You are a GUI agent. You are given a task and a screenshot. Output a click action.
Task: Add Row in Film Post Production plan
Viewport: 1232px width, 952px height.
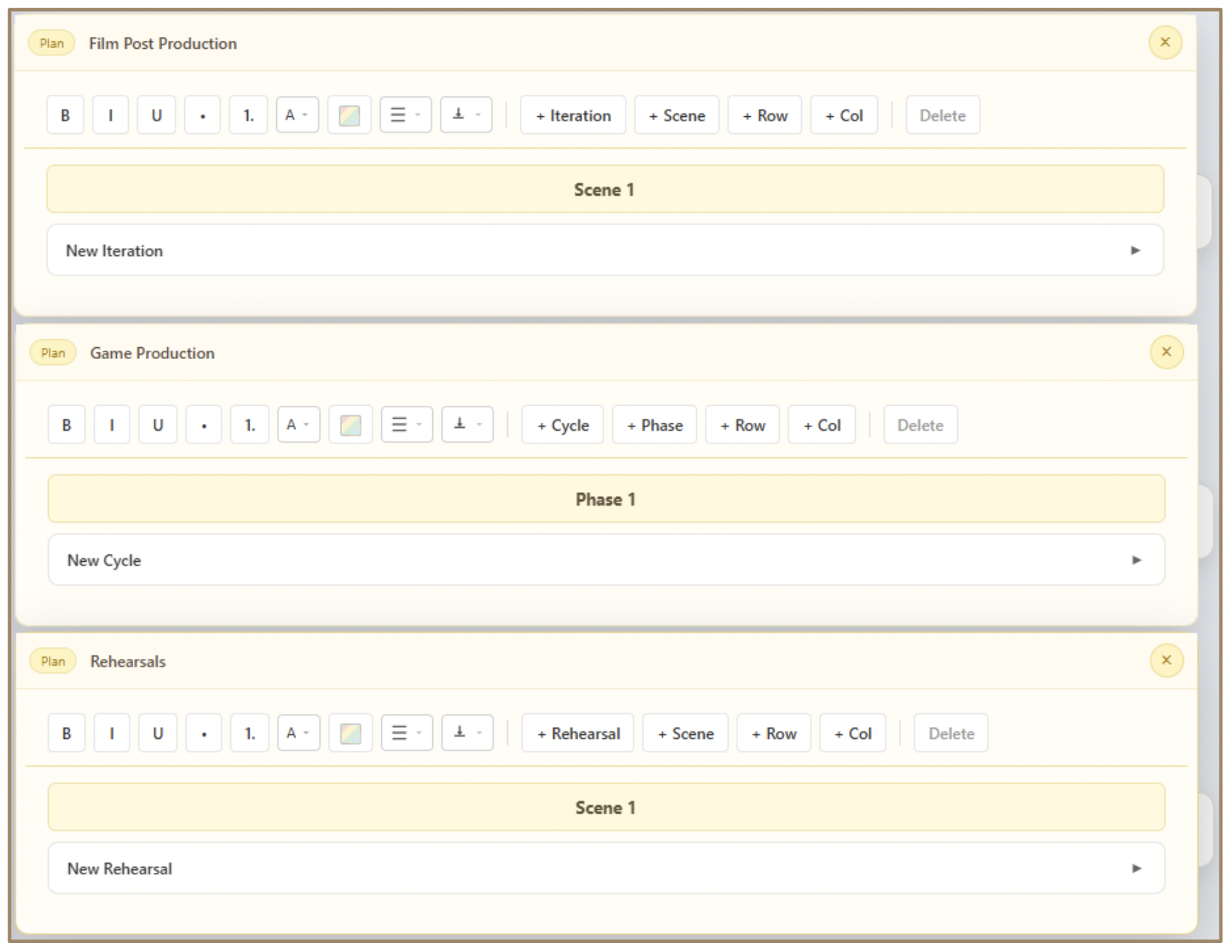pos(765,115)
